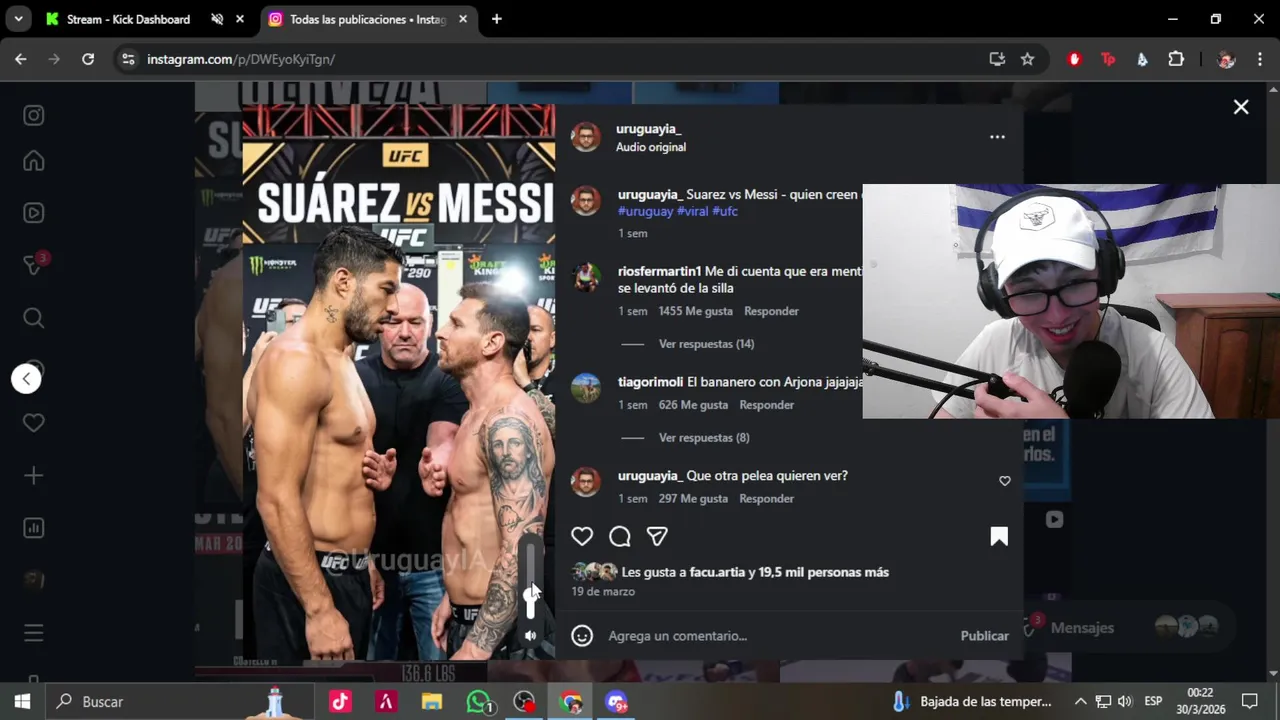Open the red 'Tp' extension icon
This screenshot has height=720, width=1280.
pyautogui.click(x=1108, y=59)
